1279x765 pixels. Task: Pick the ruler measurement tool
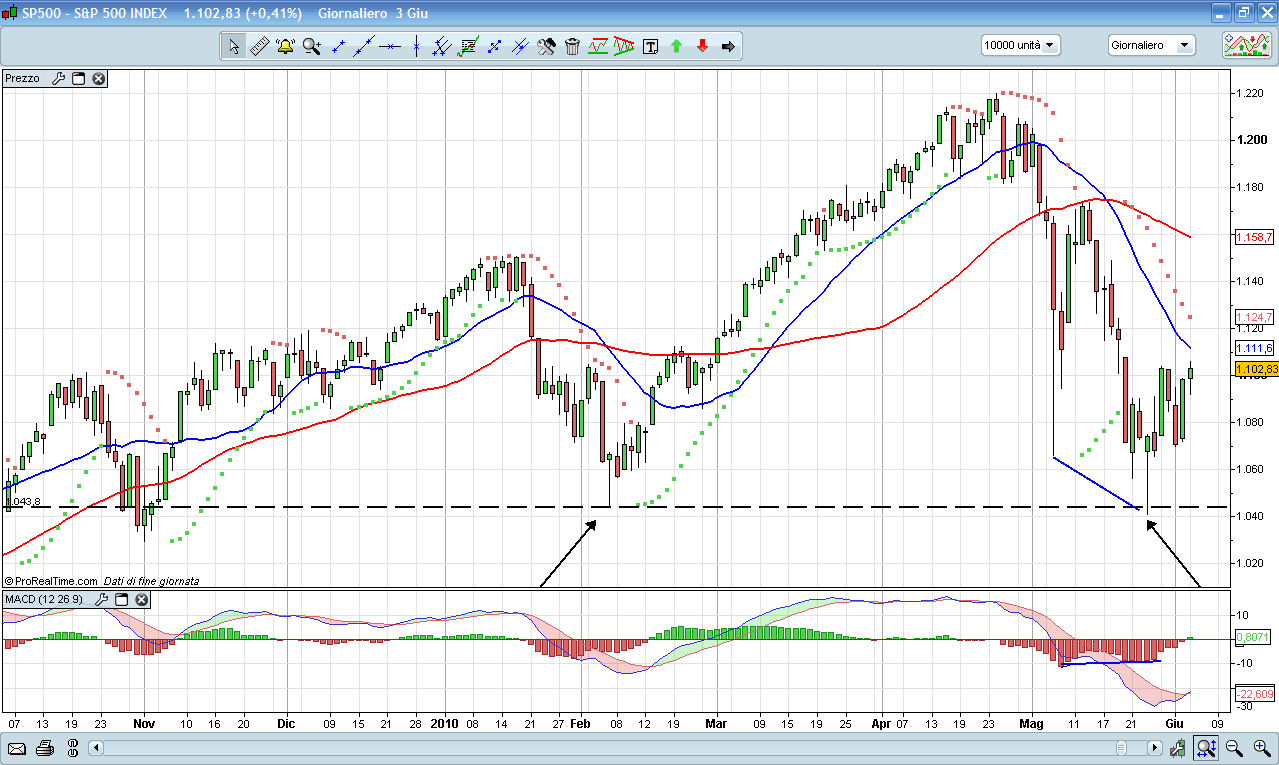259,46
